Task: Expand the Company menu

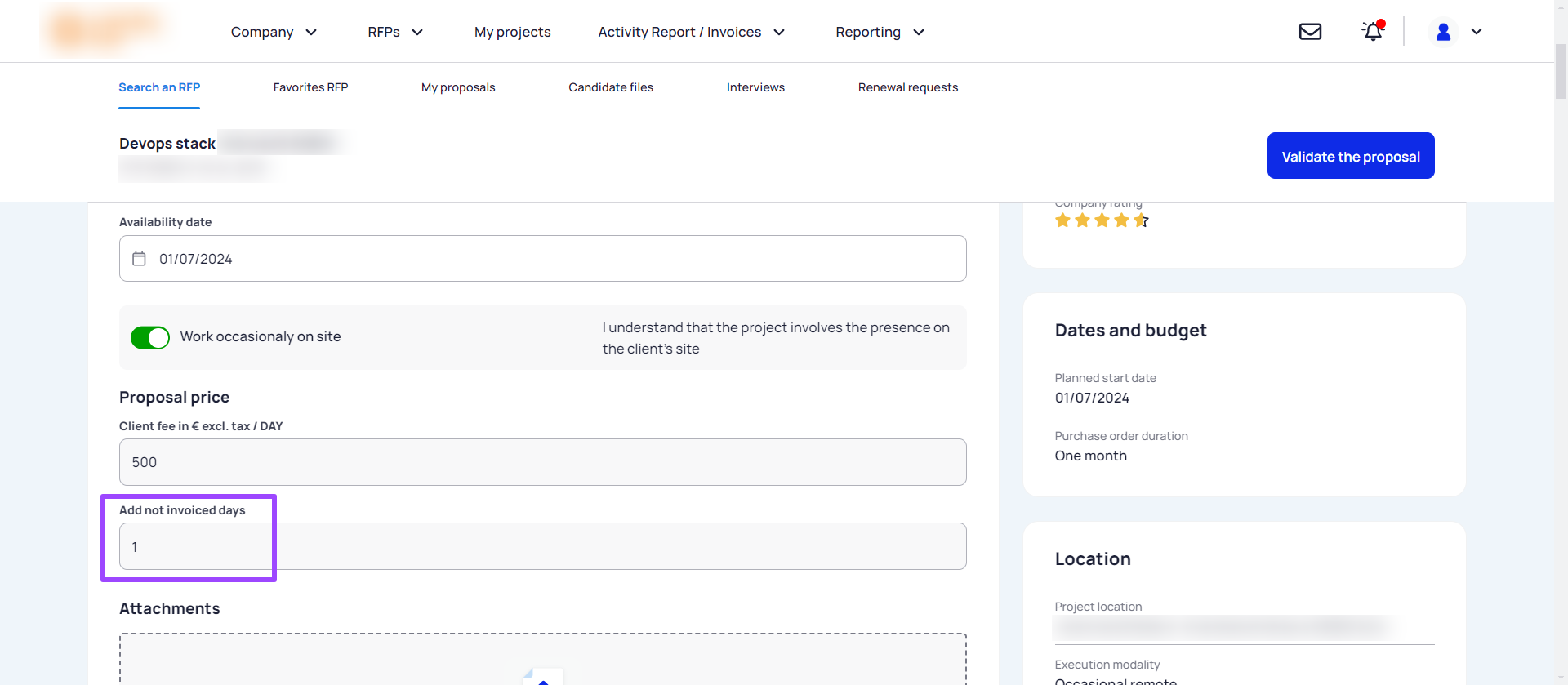Action: 274,32
